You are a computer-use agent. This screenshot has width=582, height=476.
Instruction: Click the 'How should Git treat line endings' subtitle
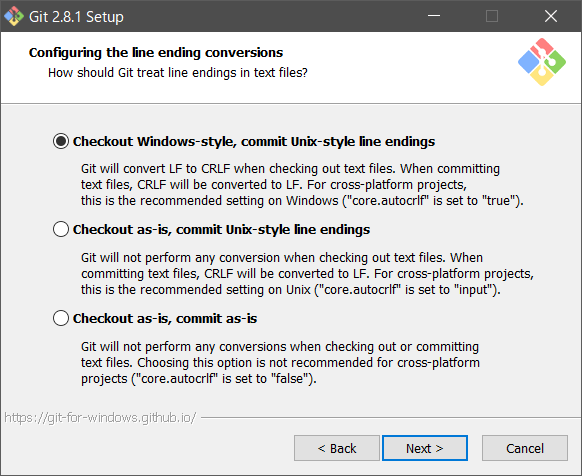coord(178,73)
